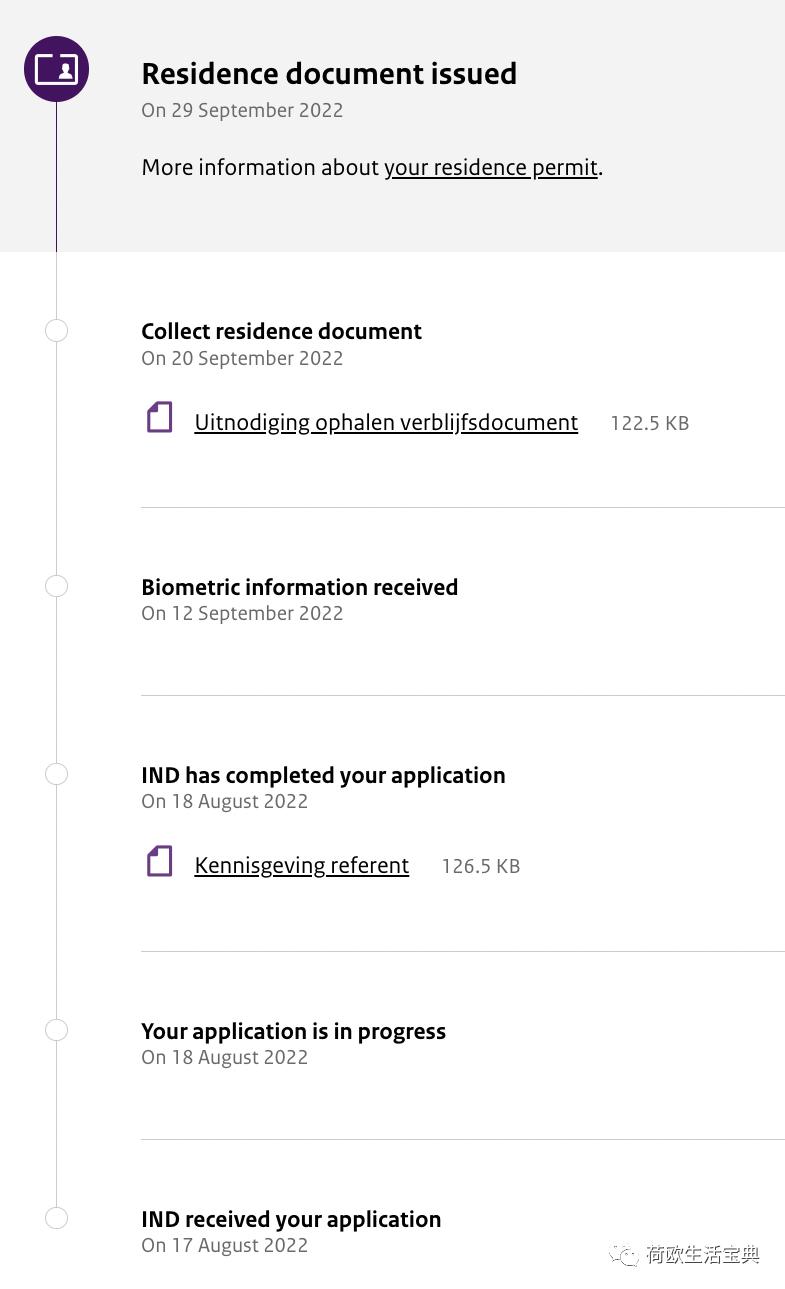
Task: Select the timeline marker for IND received your application
Action: coord(56,1218)
